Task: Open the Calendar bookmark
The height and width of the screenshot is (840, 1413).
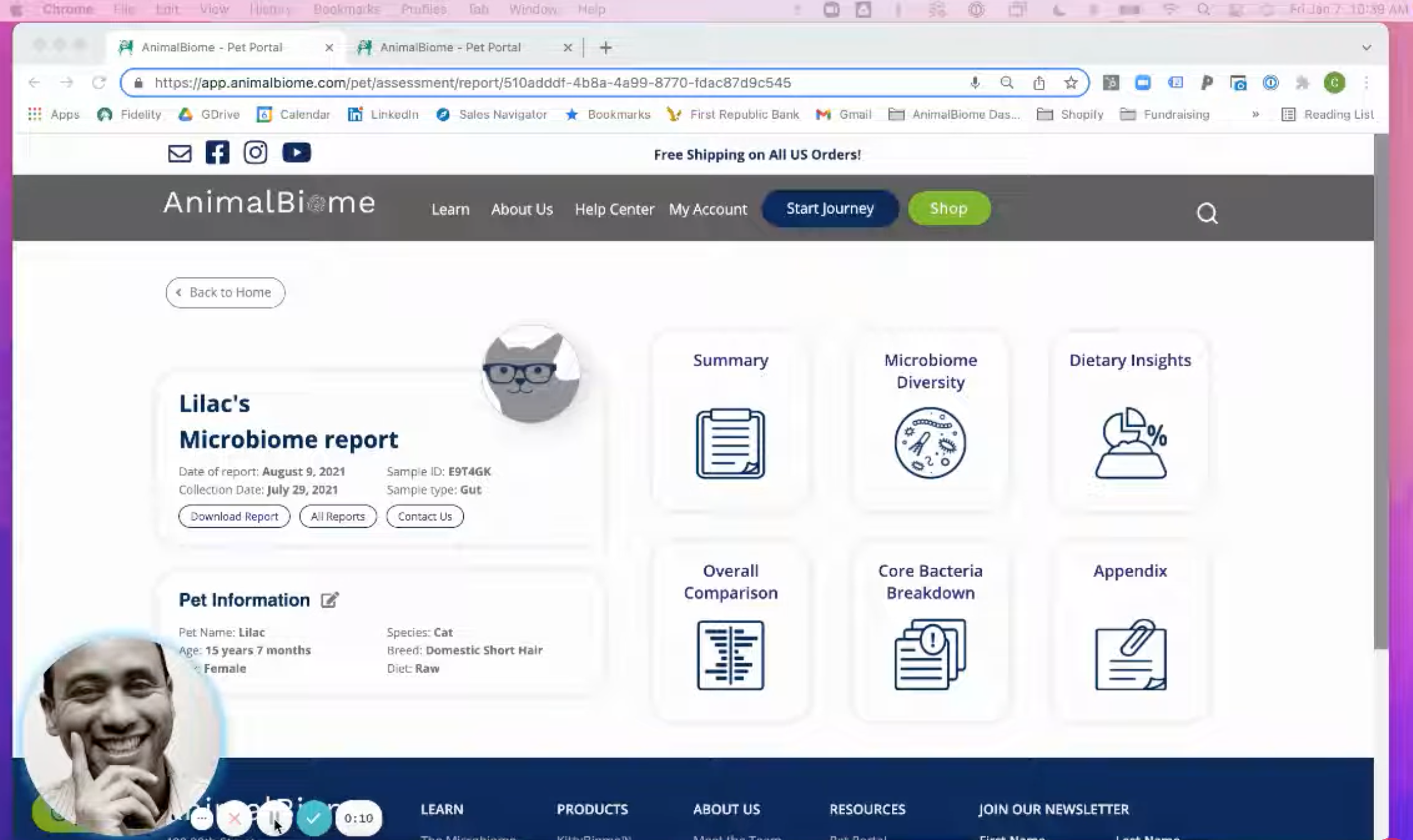Action: 293,115
